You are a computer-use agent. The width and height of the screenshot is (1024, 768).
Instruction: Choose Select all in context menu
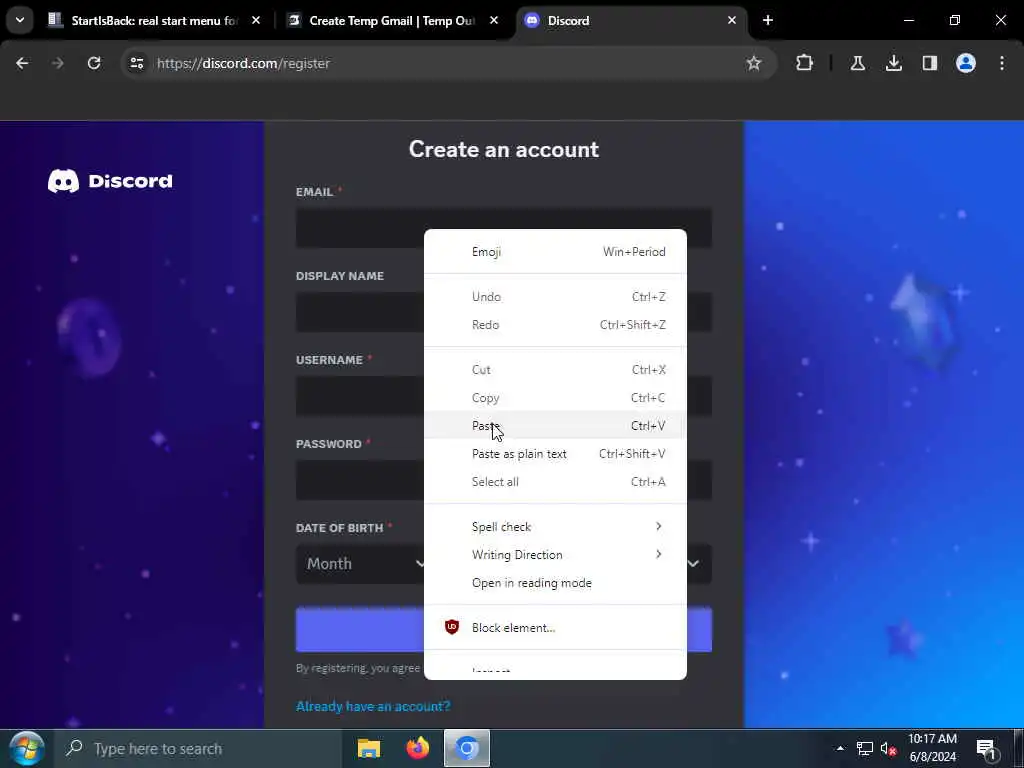555,482
